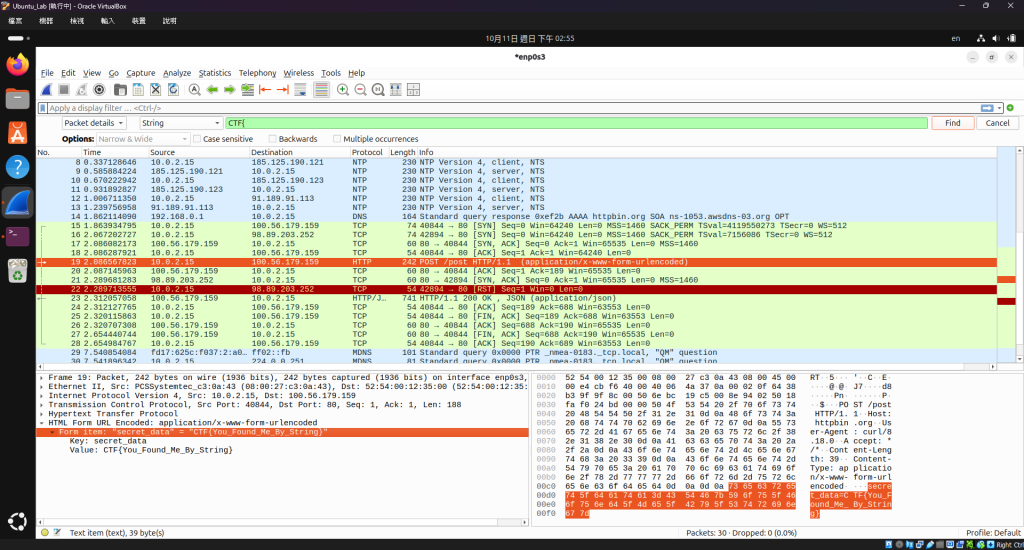Image resolution: width=1024 pixels, height=550 pixels.
Task: Open the display filter history dropdown arrow
Action: click(999, 108)
